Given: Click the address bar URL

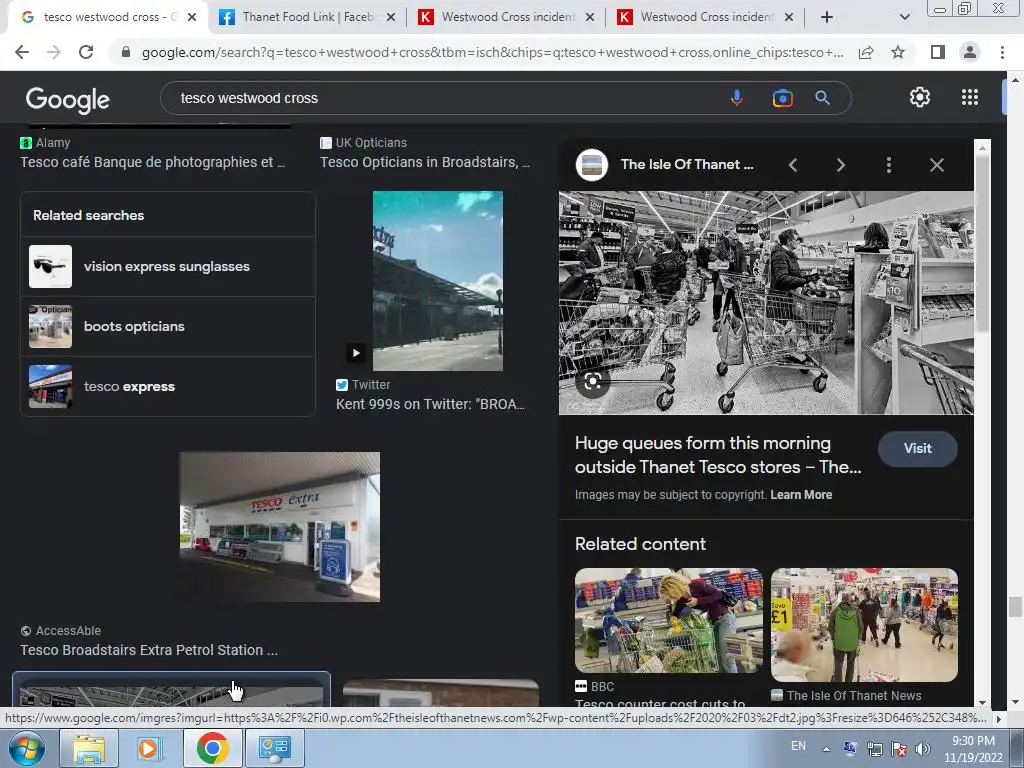Looking at the screenshot, I should [x=492, y=52].
